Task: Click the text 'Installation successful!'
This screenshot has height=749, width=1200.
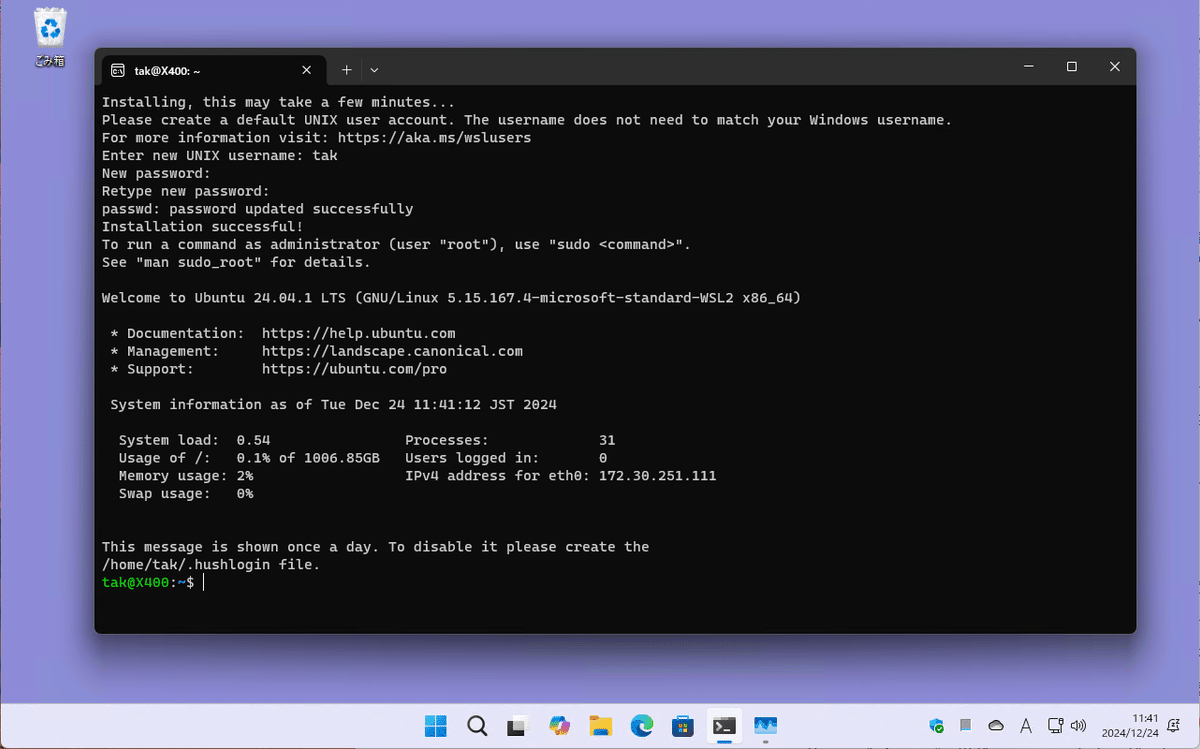Action: (x=202, y=227)
